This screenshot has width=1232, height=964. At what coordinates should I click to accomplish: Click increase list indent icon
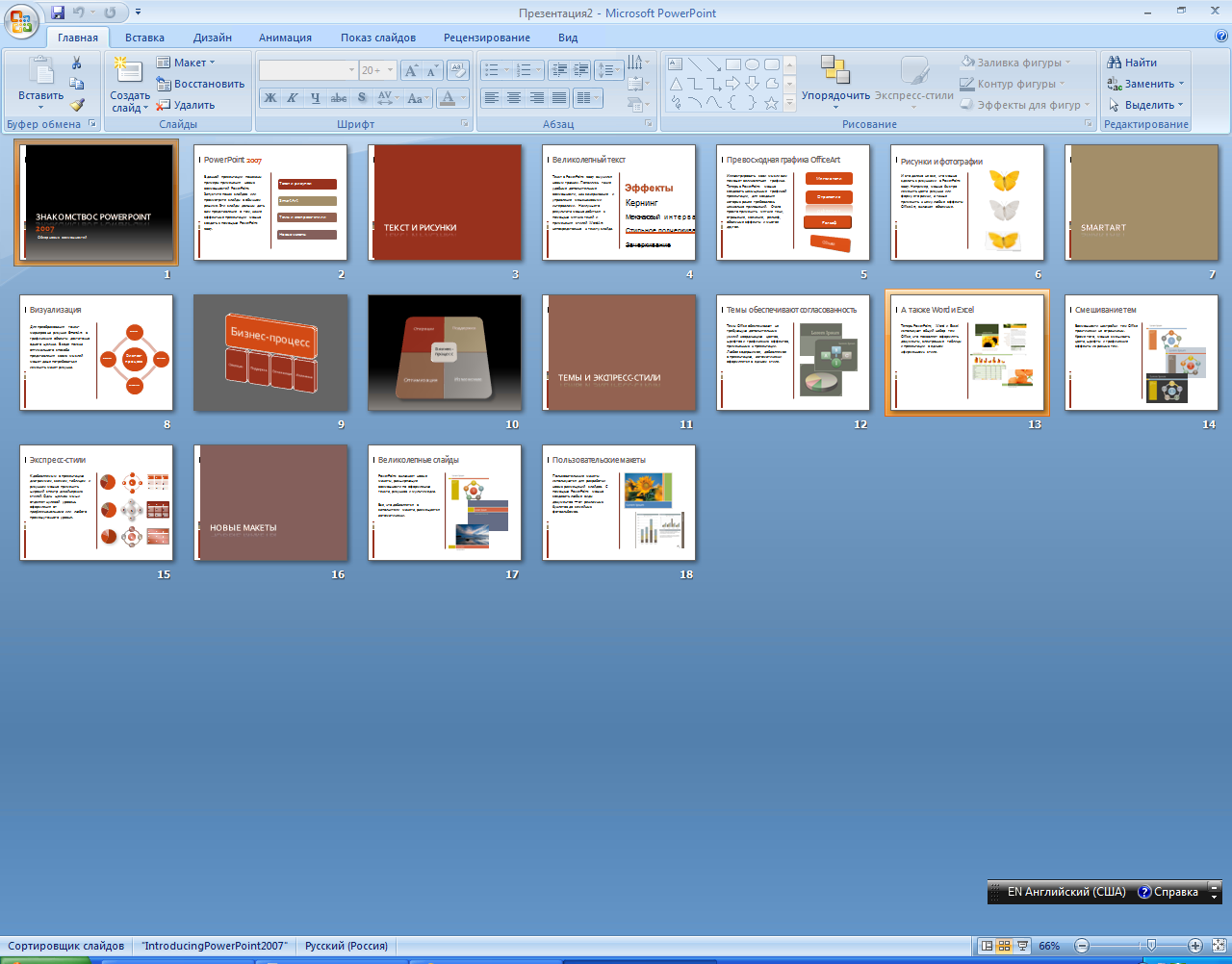pos(580,70)
